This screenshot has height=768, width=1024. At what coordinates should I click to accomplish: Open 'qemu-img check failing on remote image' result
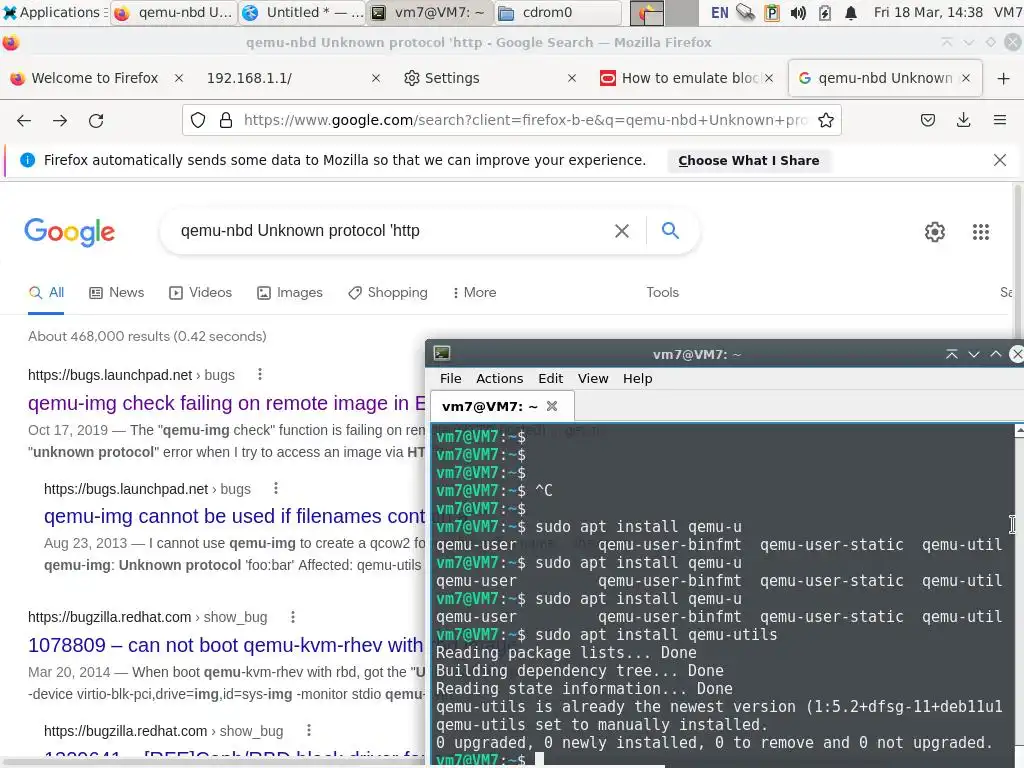(227, 404)
